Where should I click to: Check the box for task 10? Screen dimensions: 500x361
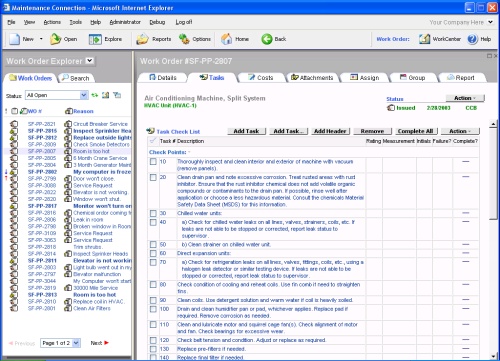153,162
